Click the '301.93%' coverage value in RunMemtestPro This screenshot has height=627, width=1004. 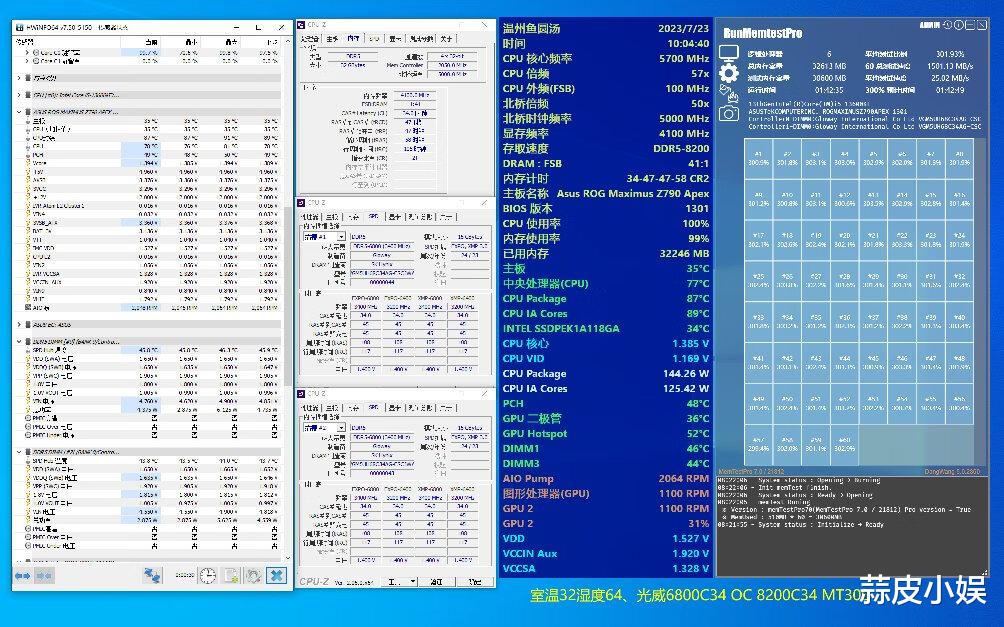(950, 54)
